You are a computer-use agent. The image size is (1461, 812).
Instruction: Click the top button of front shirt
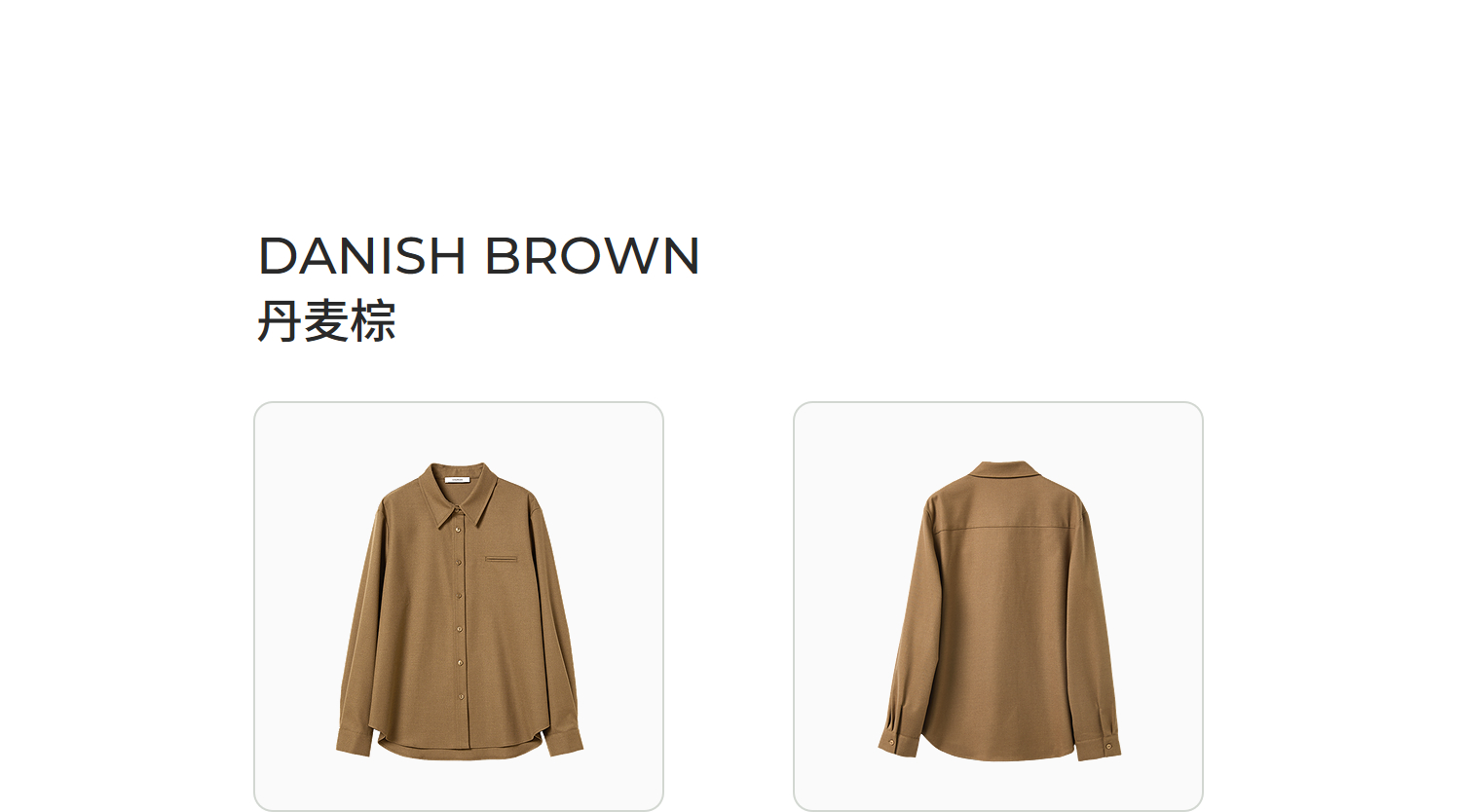[458, 529]
